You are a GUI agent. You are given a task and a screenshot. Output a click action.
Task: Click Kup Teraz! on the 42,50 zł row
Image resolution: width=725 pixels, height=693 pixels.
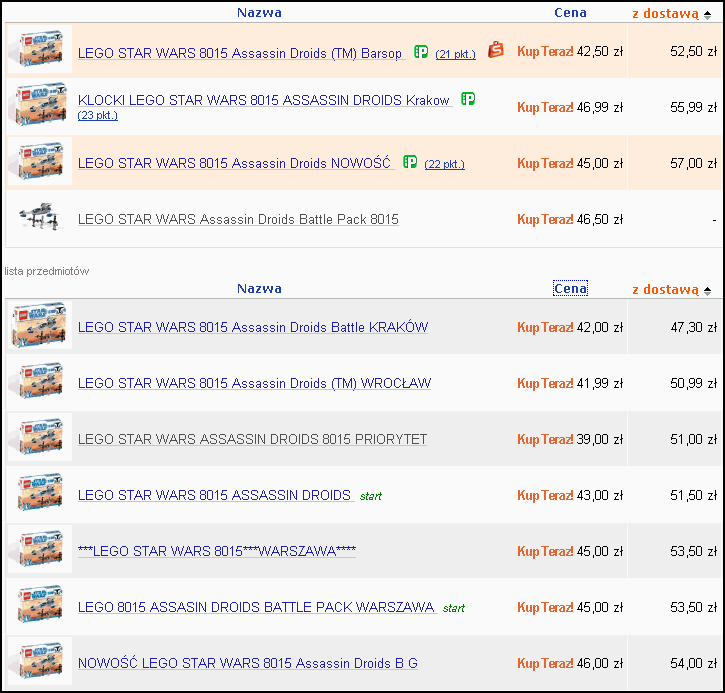point(545,51)
